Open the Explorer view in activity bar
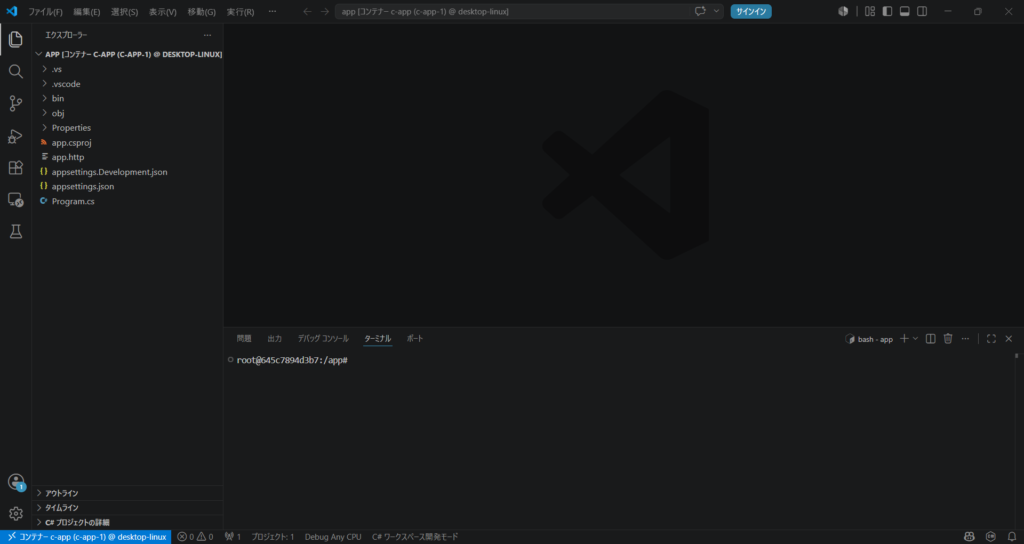The width and height of the screenshot is (1024, 544). coord(16,40)
